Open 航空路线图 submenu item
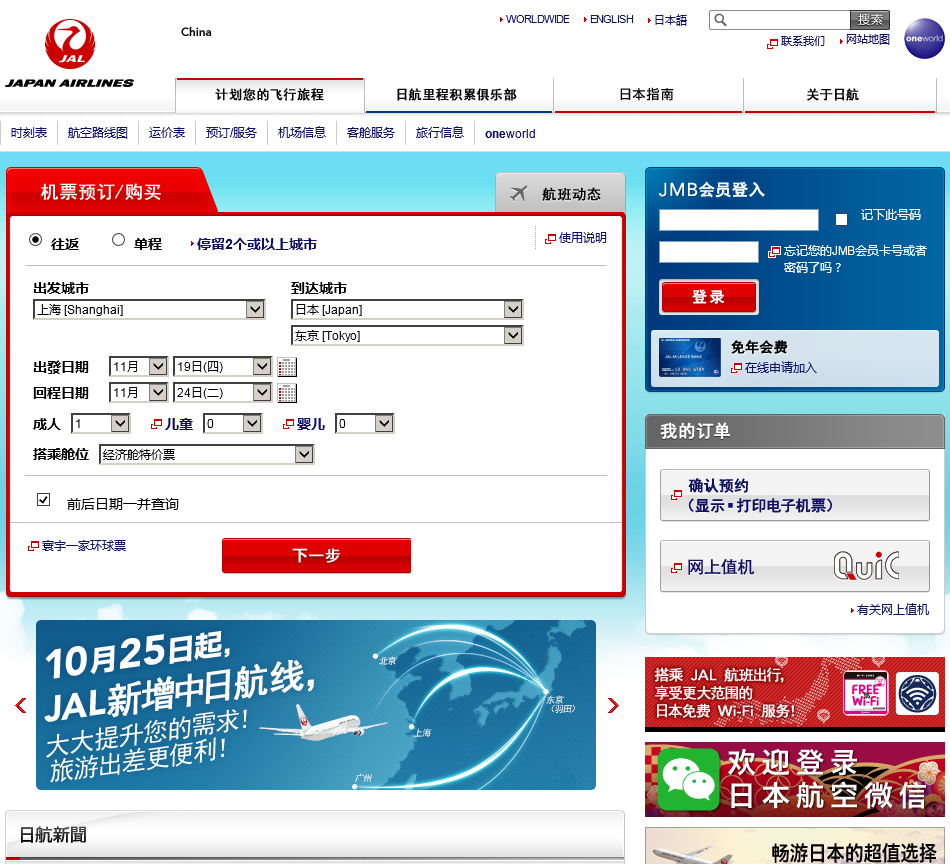This screenshot has width=950, height=864. click(x=98, y=133)
